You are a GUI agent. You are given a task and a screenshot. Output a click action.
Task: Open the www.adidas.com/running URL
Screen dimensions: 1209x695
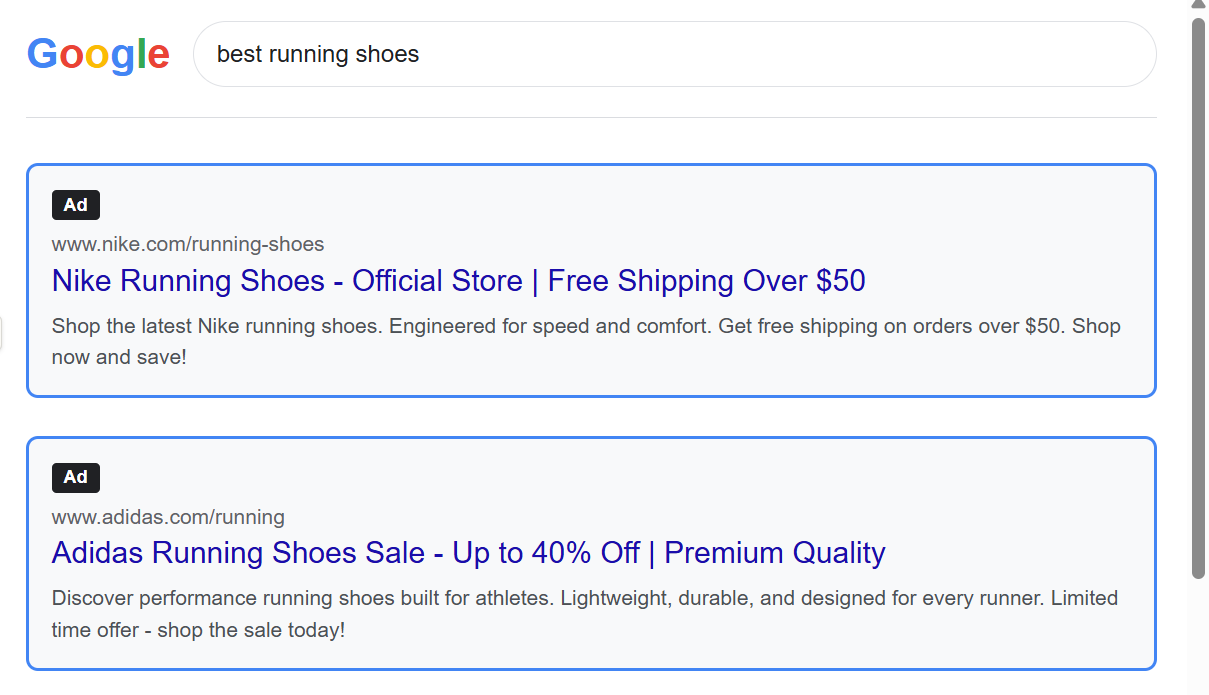(x=168, y=517)
